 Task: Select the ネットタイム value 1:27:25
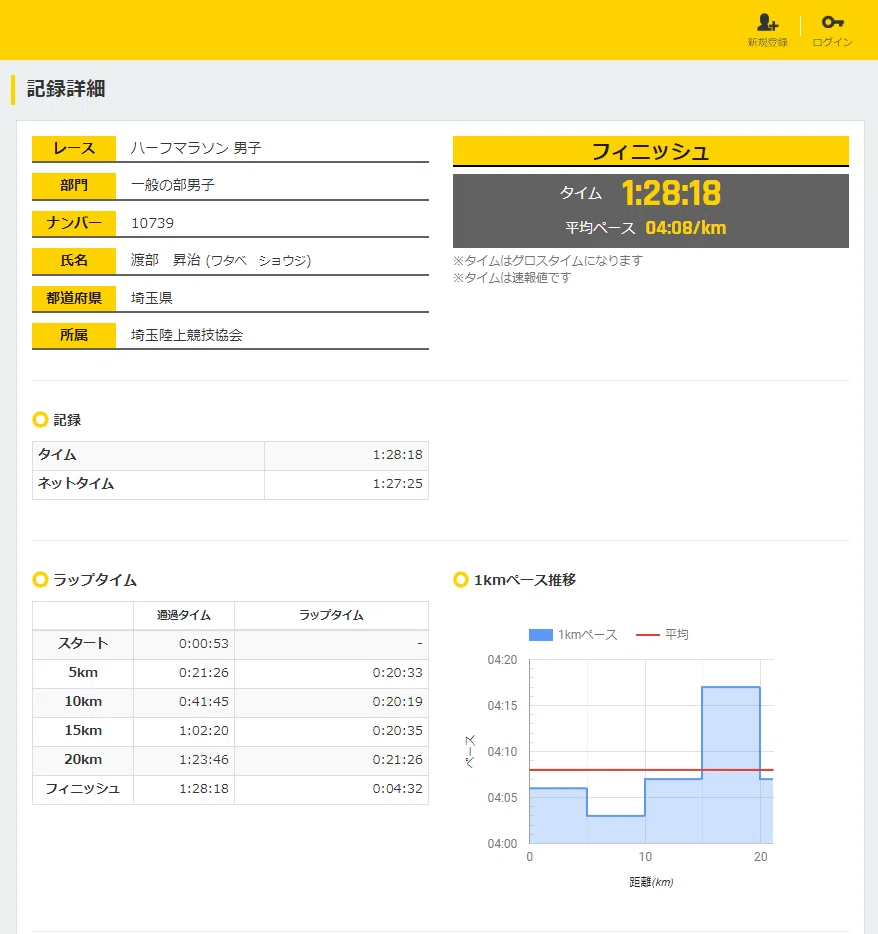point(398,484)
